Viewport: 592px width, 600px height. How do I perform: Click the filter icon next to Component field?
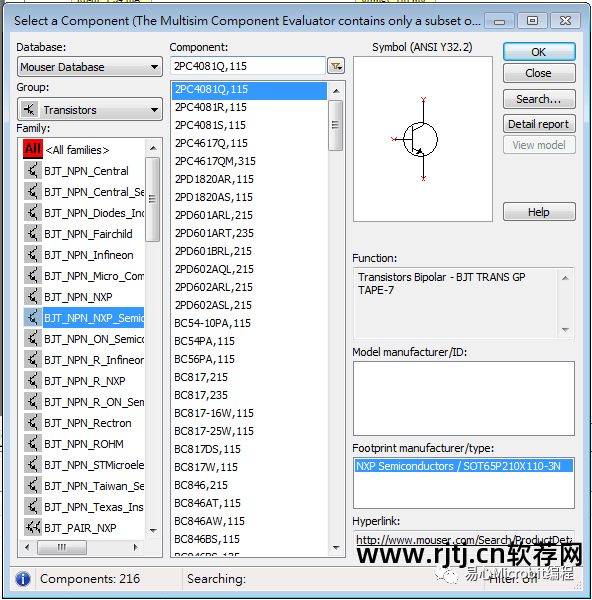tap(336, 67)
